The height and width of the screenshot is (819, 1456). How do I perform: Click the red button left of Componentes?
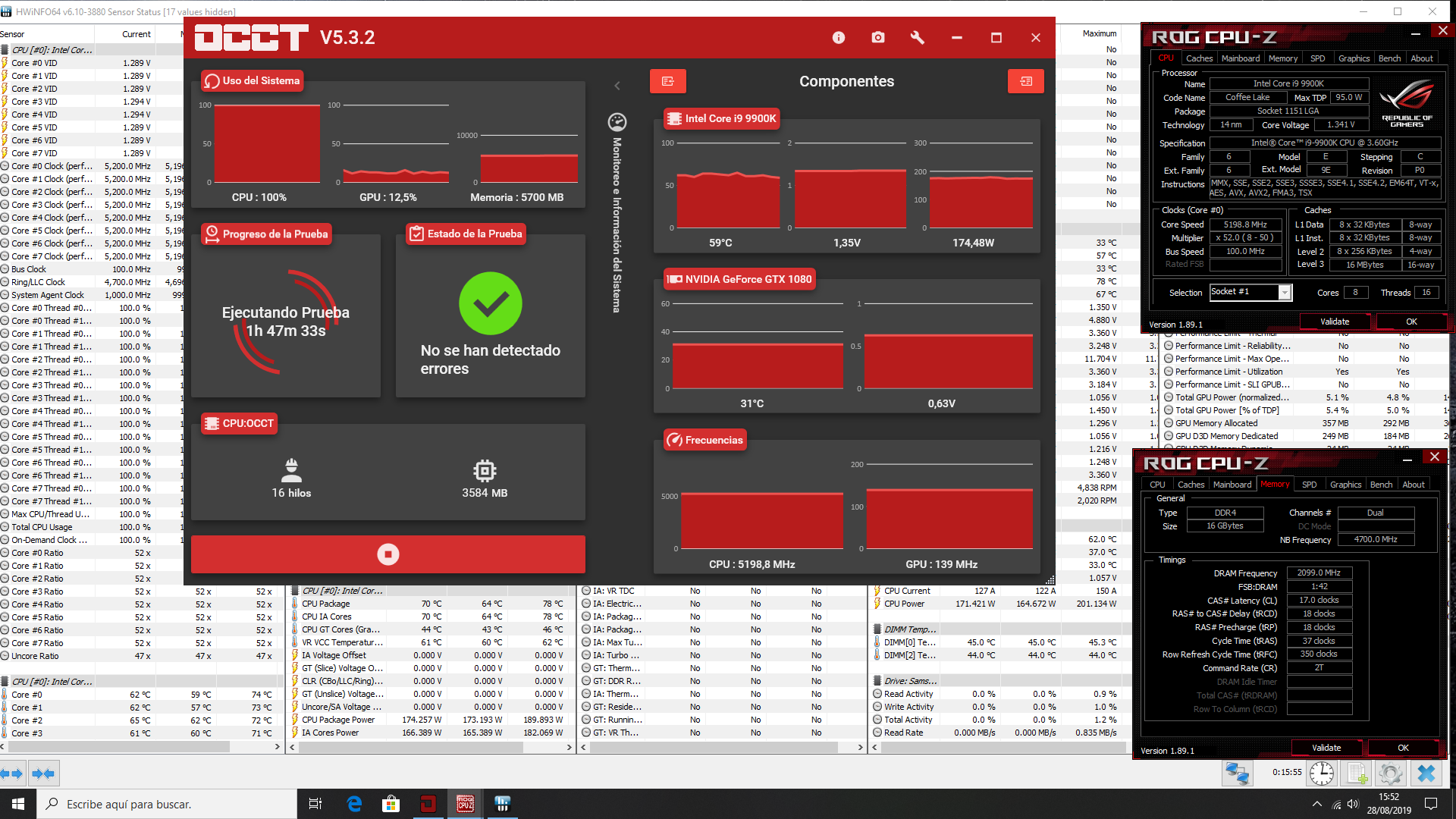pos(667,81)
